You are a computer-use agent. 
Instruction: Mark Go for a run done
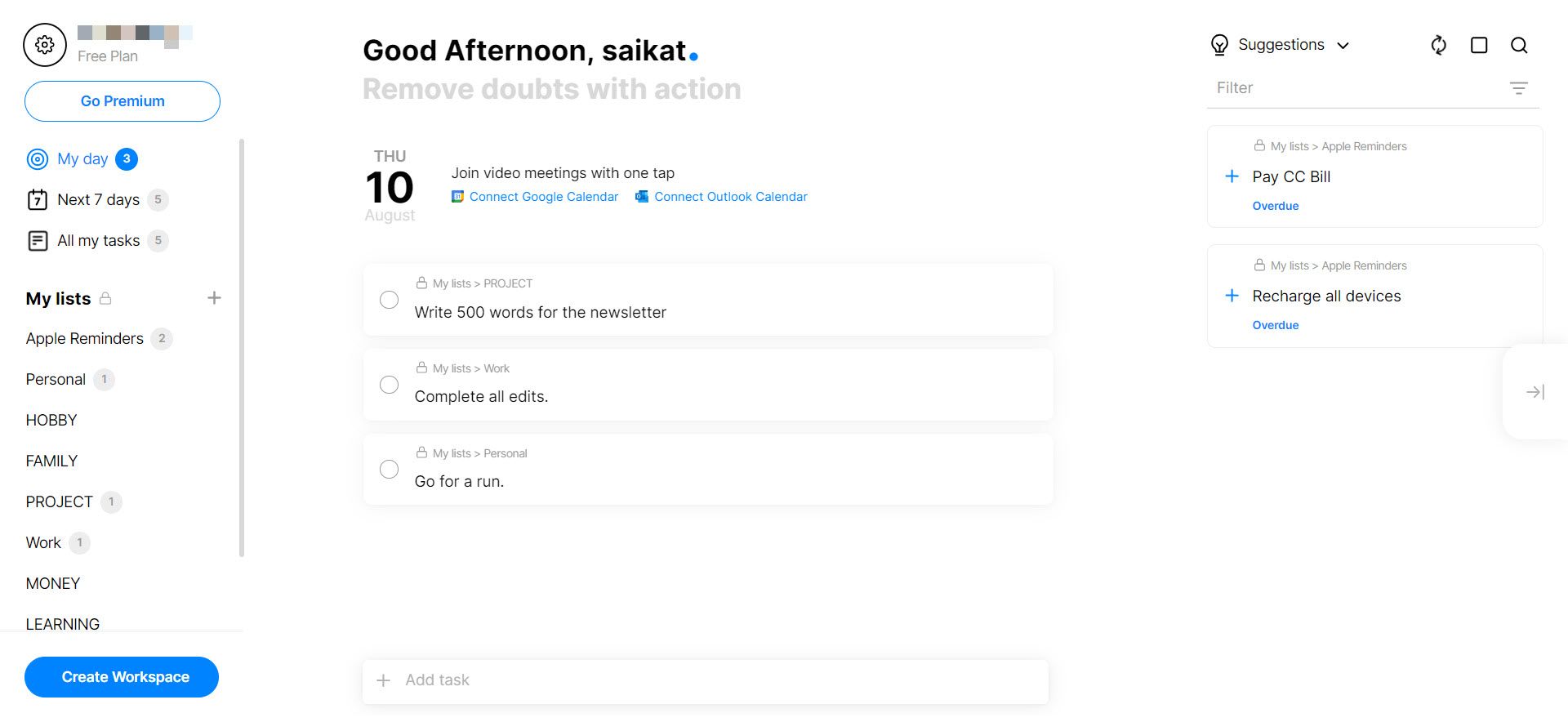pos(390,470)
